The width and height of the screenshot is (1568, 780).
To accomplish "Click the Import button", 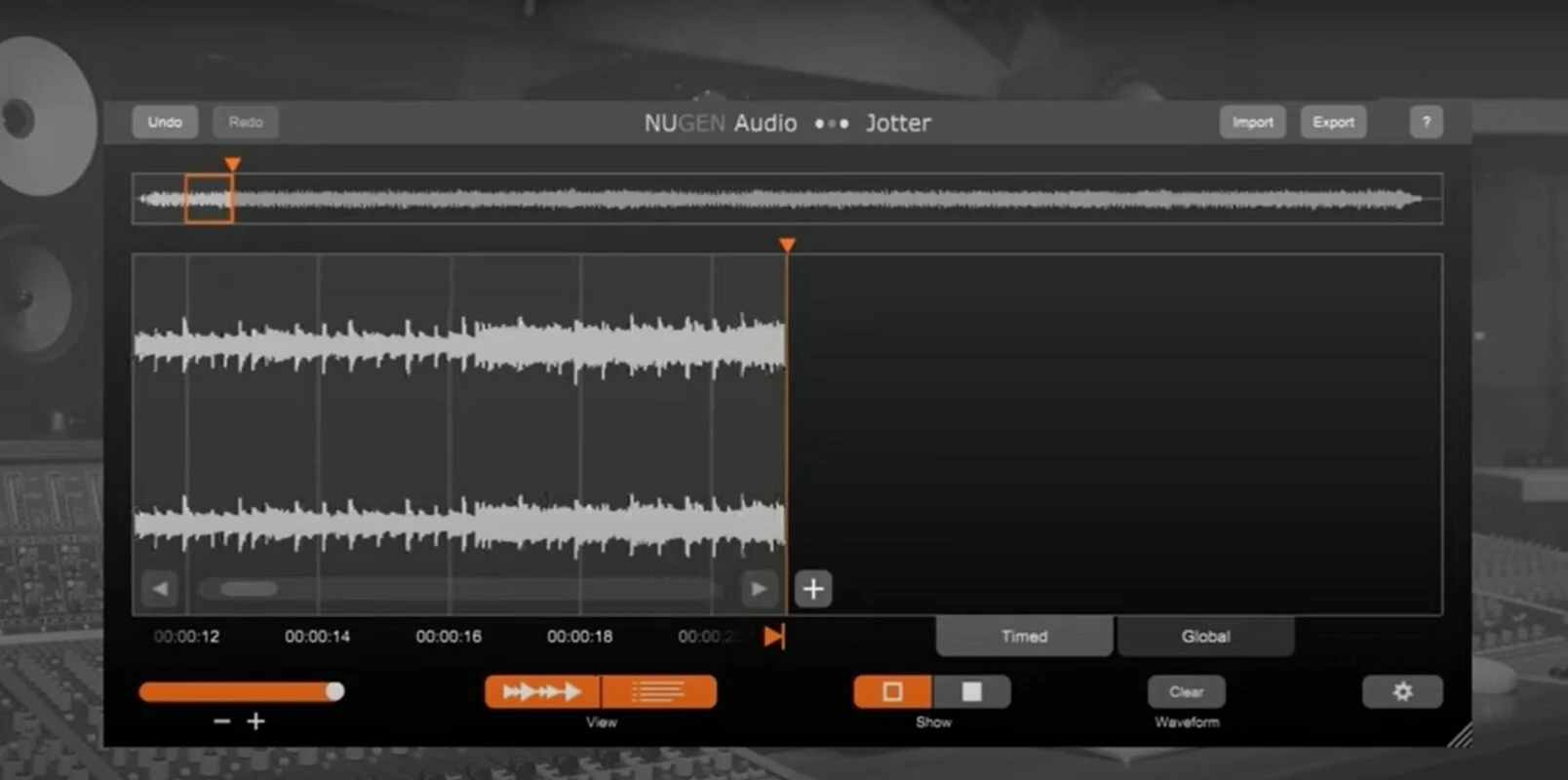I will pos(1252,122).
